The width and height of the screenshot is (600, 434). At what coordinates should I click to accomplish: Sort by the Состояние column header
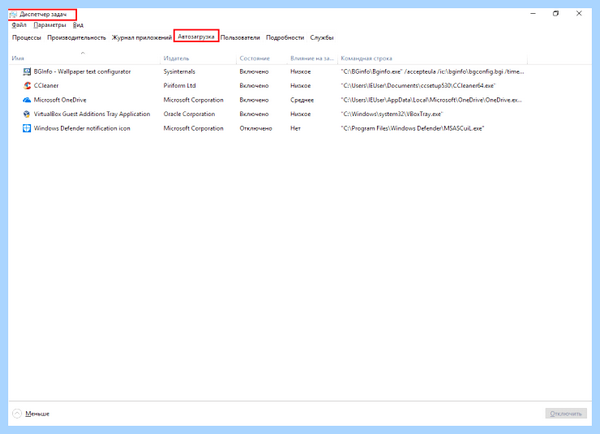tap(262, 58)
